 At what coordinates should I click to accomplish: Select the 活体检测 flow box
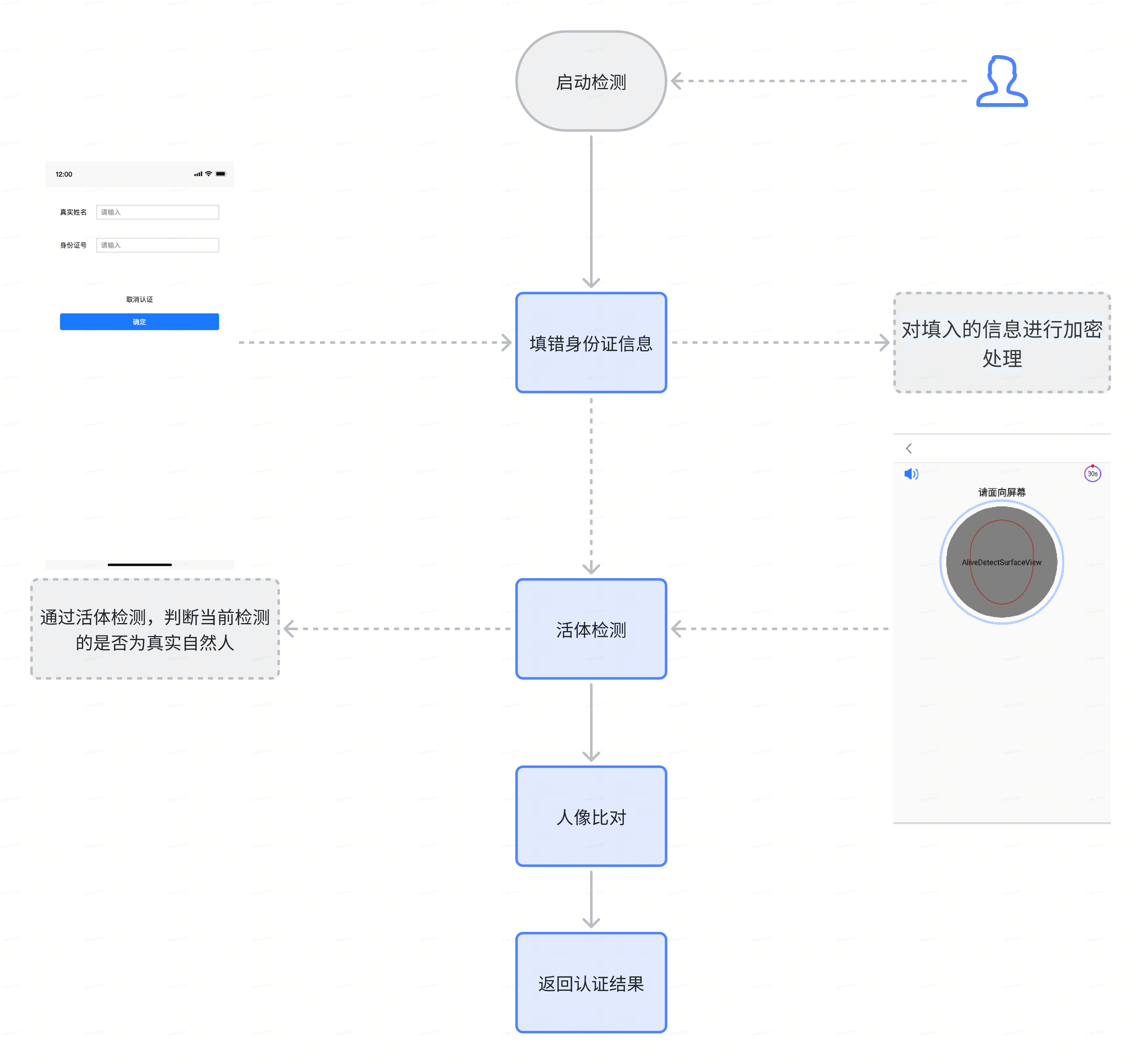pos(591,629)
